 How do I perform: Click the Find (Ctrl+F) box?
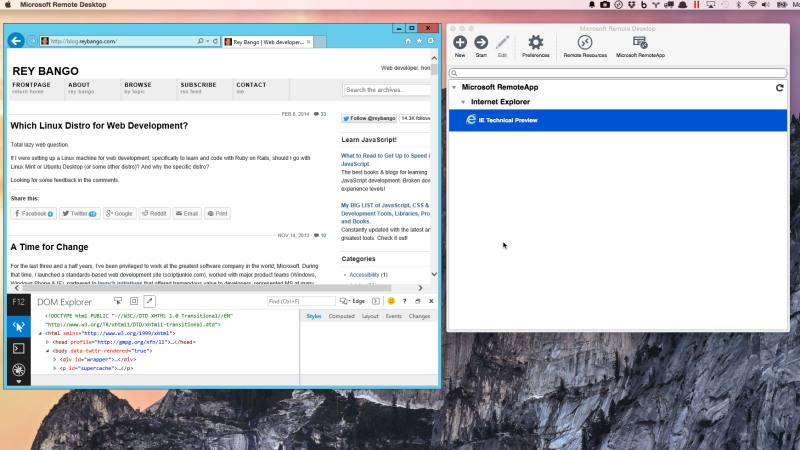301,302
